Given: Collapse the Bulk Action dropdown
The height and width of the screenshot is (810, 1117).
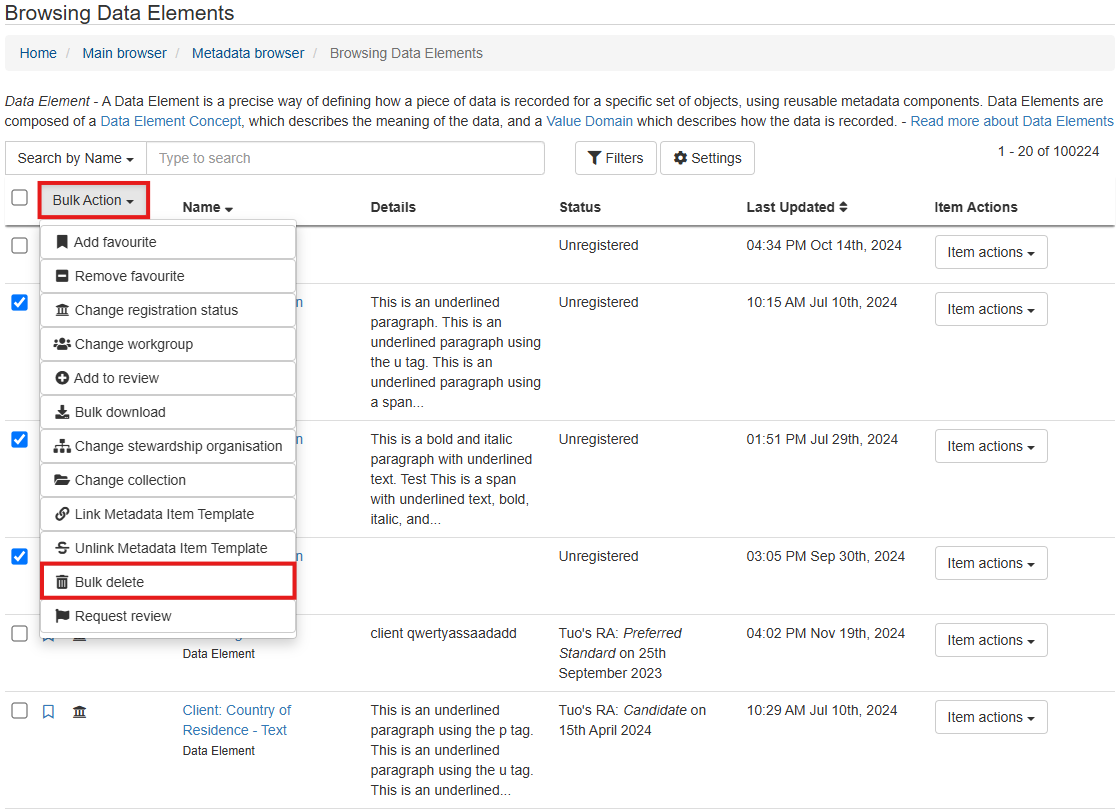Looking at the screenshot, I should pos(94,201).
